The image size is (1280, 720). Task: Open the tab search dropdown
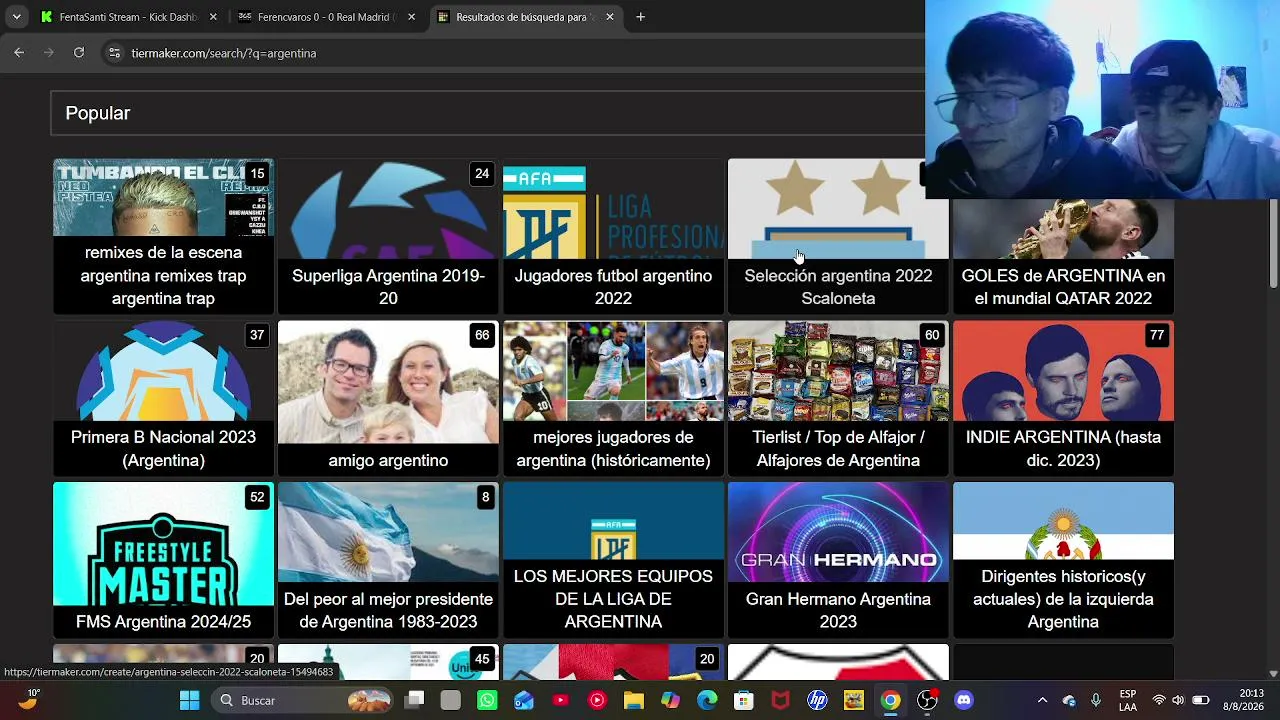(x=16, y=17)
